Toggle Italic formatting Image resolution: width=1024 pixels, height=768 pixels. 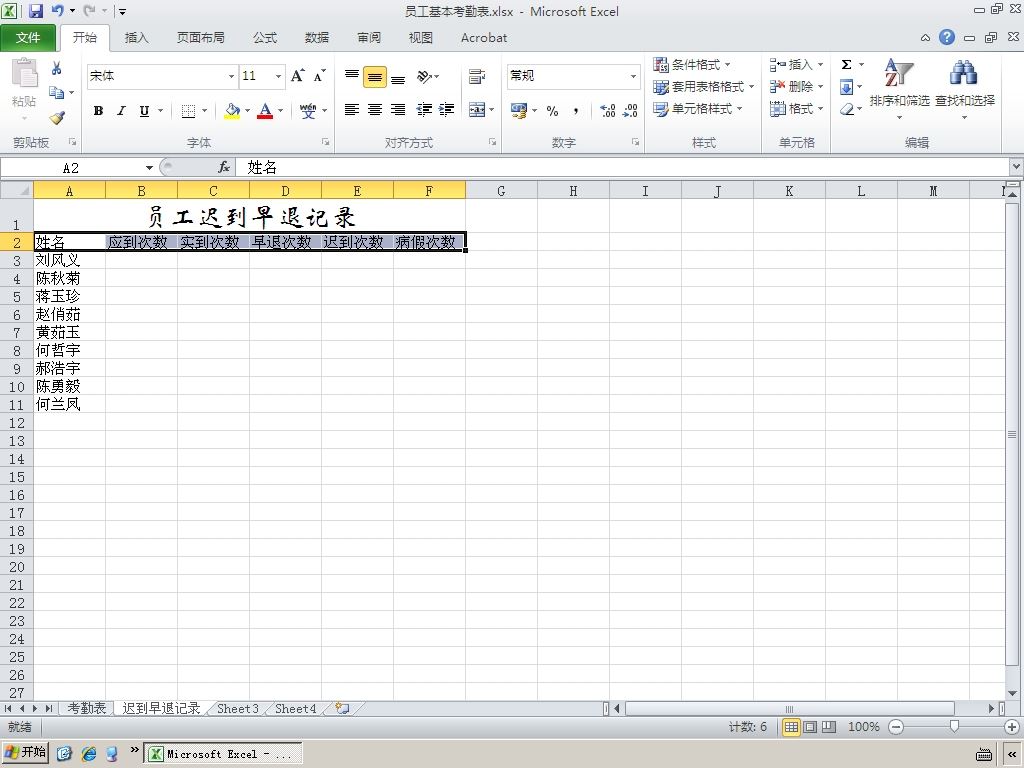[121, 110]
